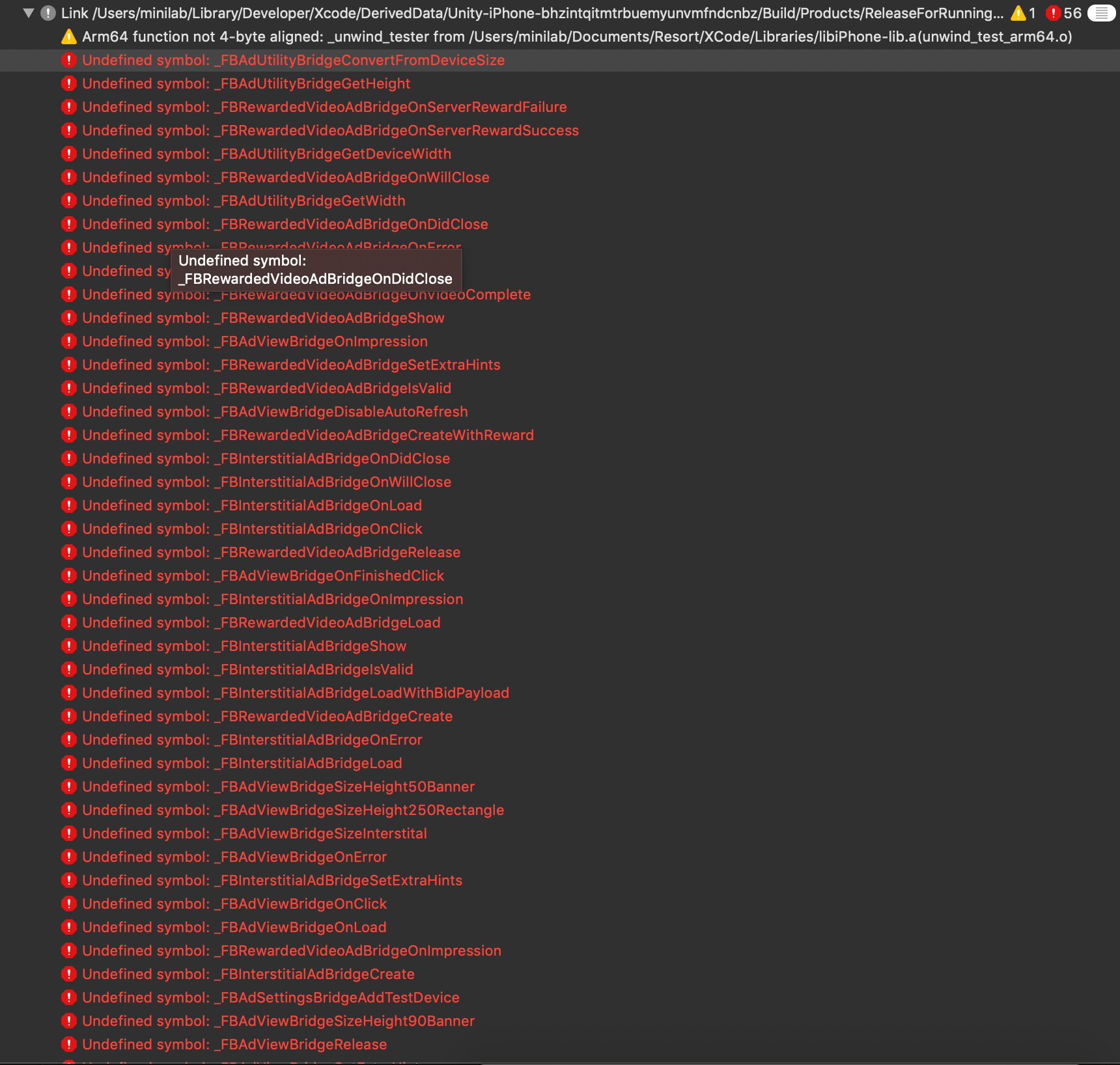Image resolution: width=1120 pixels, height=1065 pixels.
Task: Click error icon for _FBRewardedVideoAdBridgeCreateWithReward
Action: pyautogui.click(x=69, y=435)
